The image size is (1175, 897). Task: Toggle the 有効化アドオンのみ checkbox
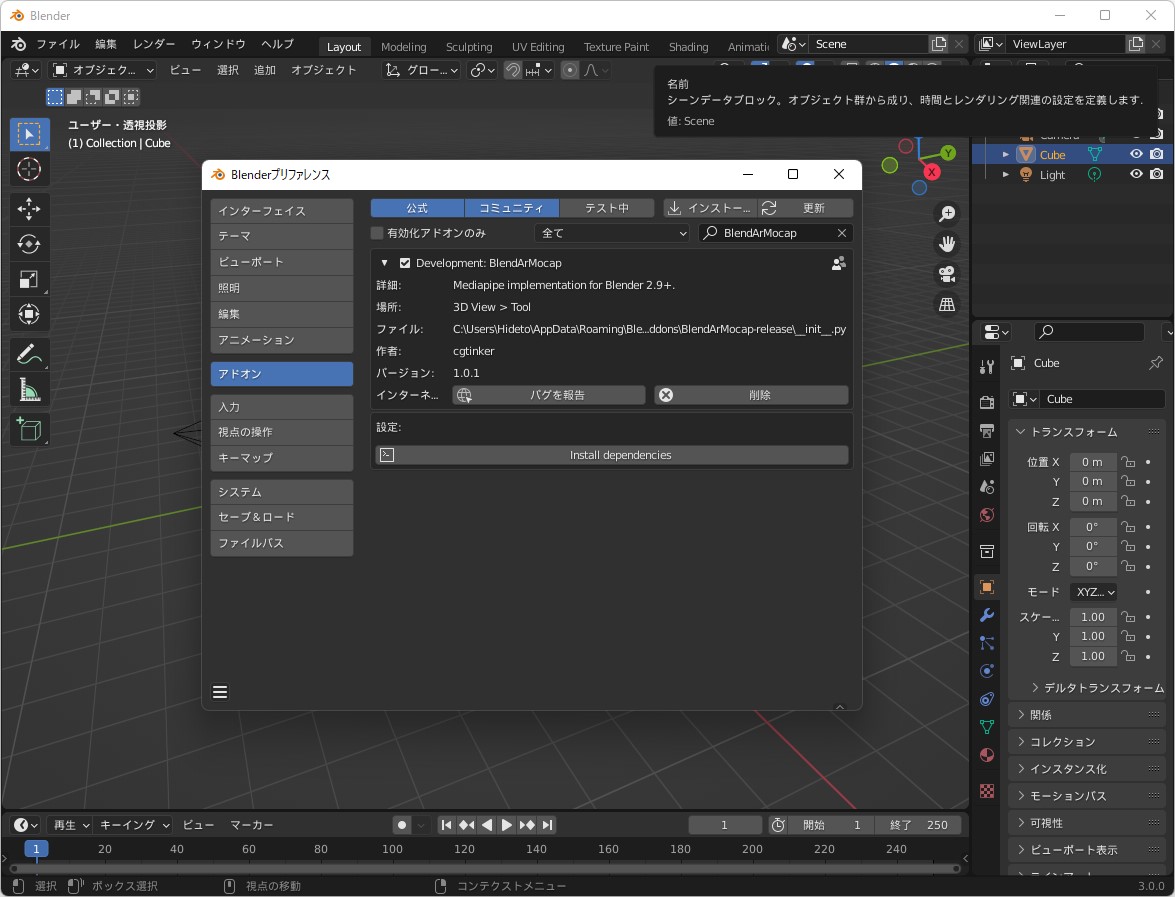(376, 232)
